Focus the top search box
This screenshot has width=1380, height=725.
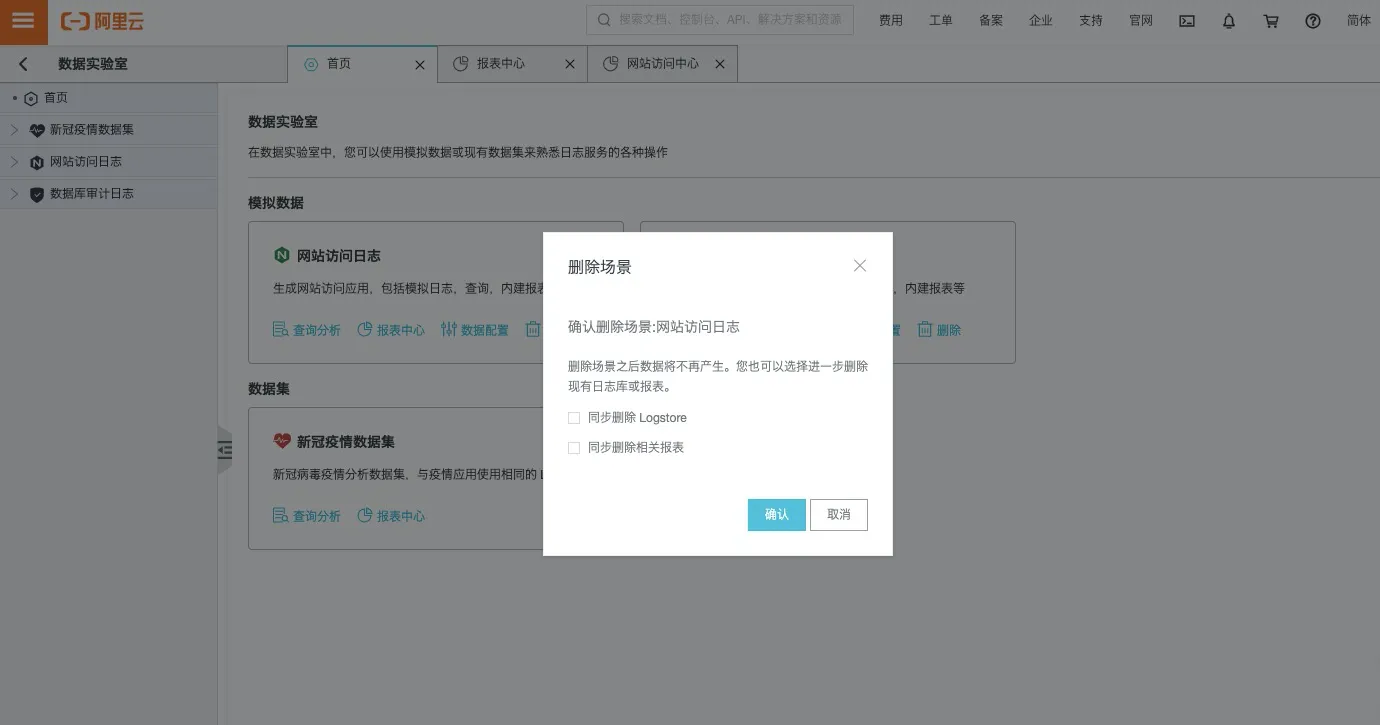coord(720,20)
